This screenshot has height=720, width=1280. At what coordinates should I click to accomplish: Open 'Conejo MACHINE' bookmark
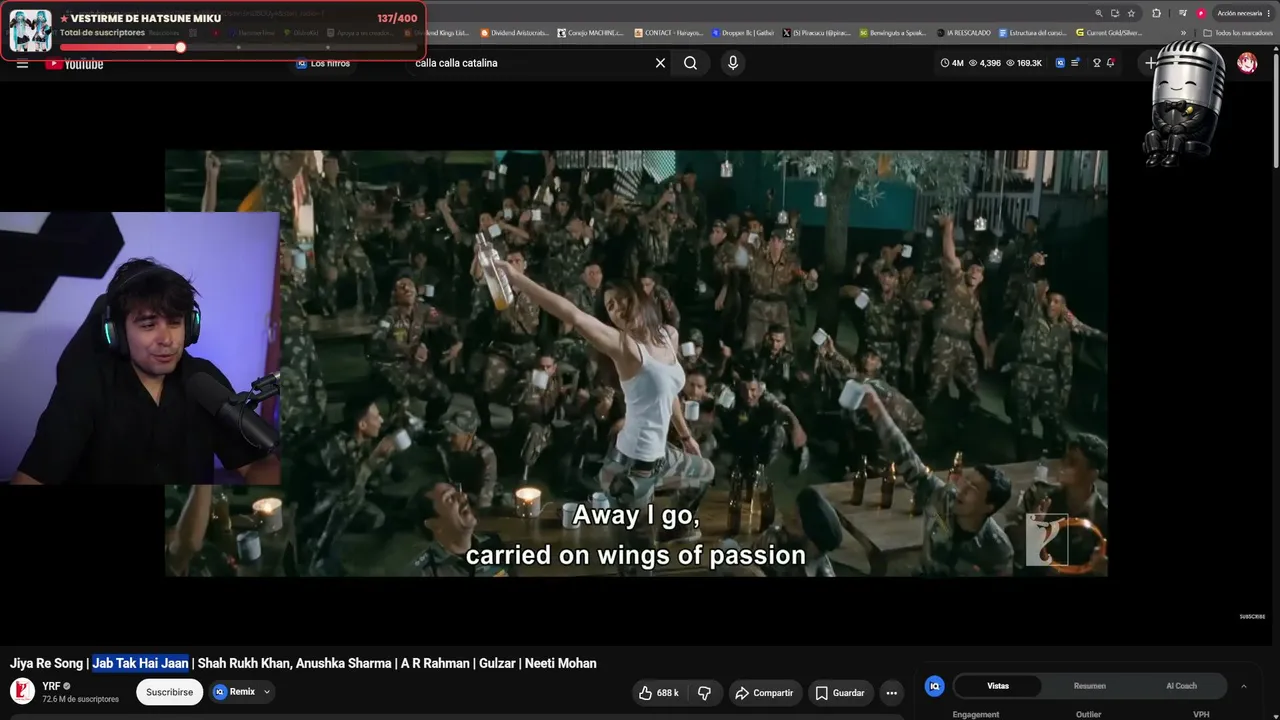click(590, 33)
